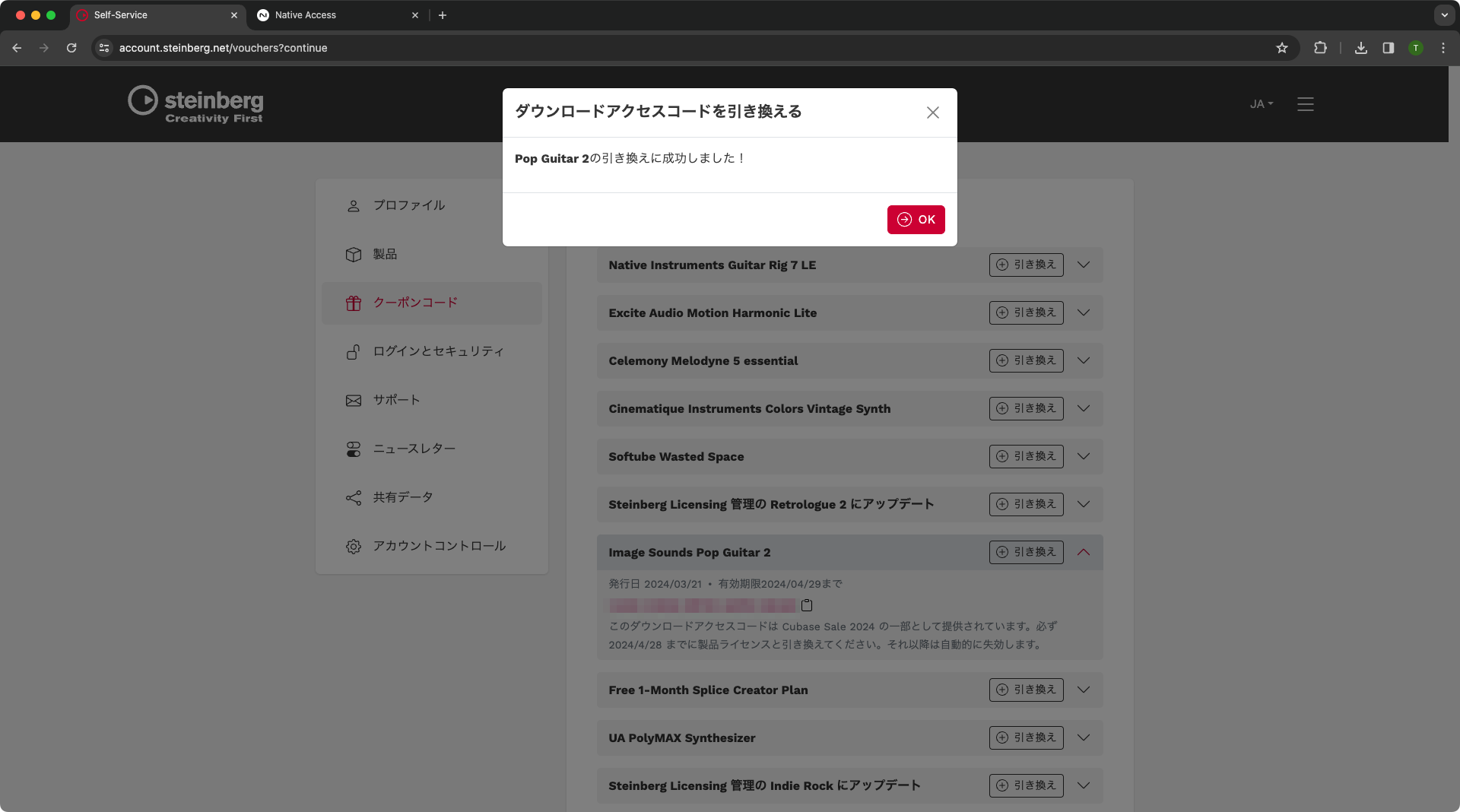The height and width of the screenshot is (812, 1460).
Task: Expand Celemony Melodyne 5 essential row
Action: point(1084,360)
